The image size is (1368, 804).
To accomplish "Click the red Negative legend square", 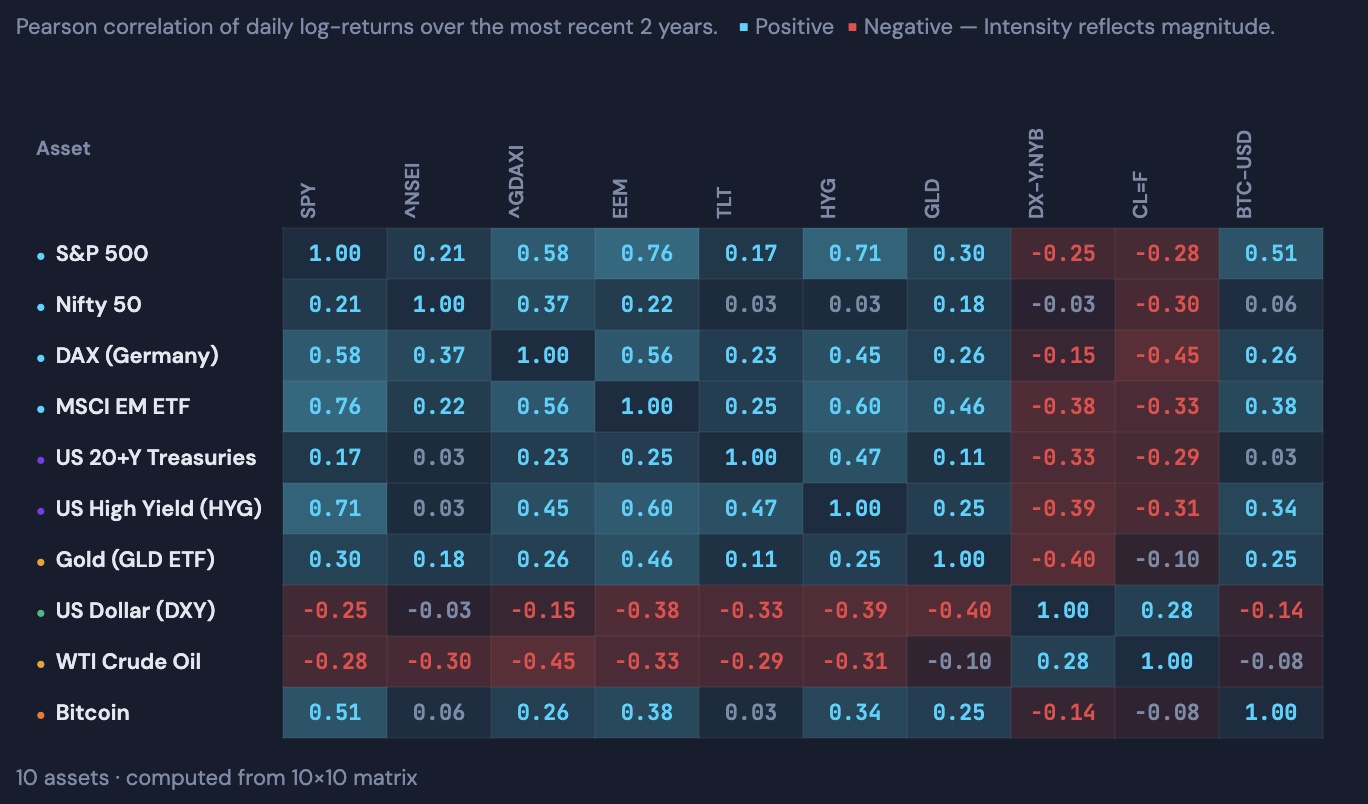I will pos(852,28).
